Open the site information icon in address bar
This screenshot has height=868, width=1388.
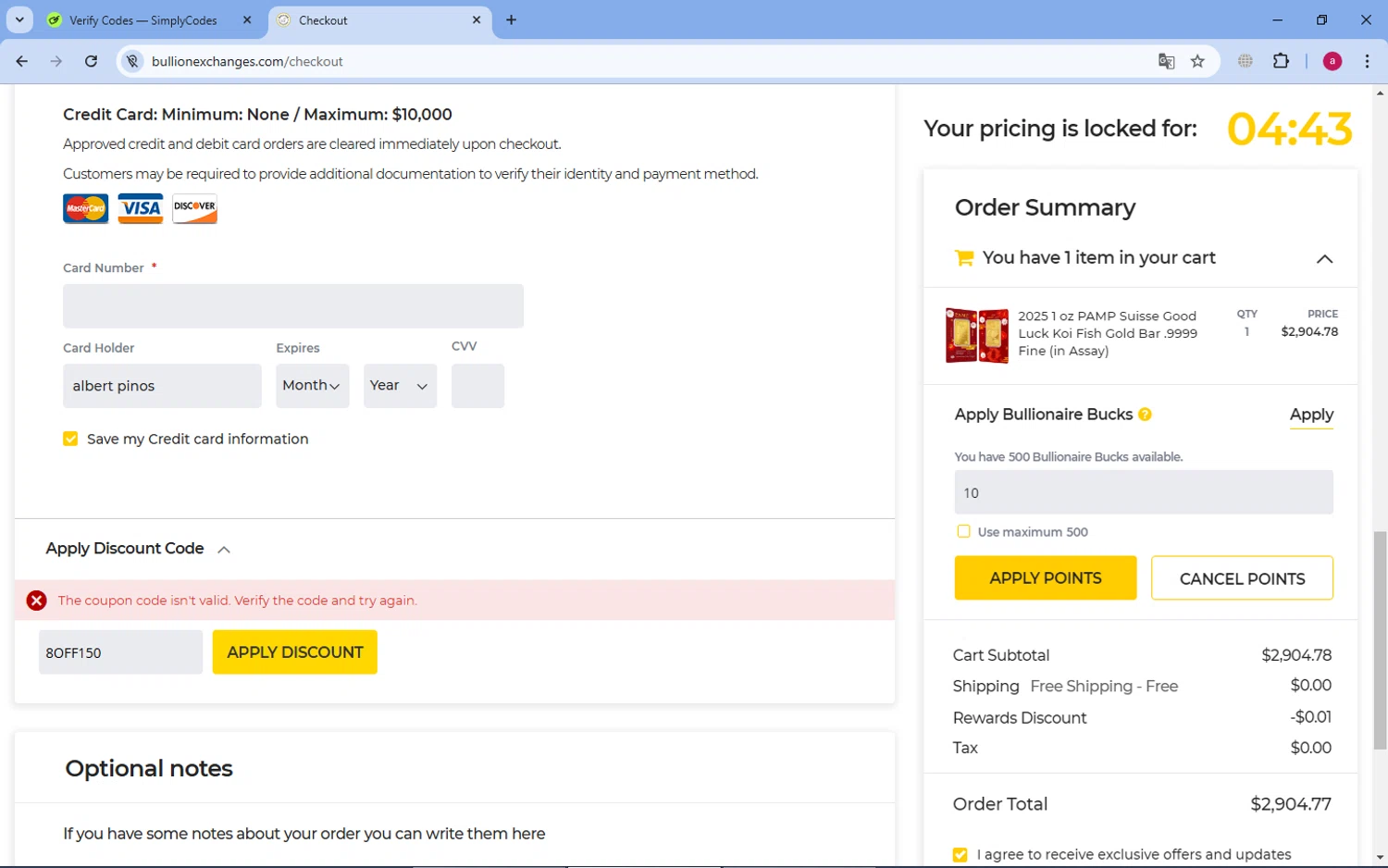[132, 61]
